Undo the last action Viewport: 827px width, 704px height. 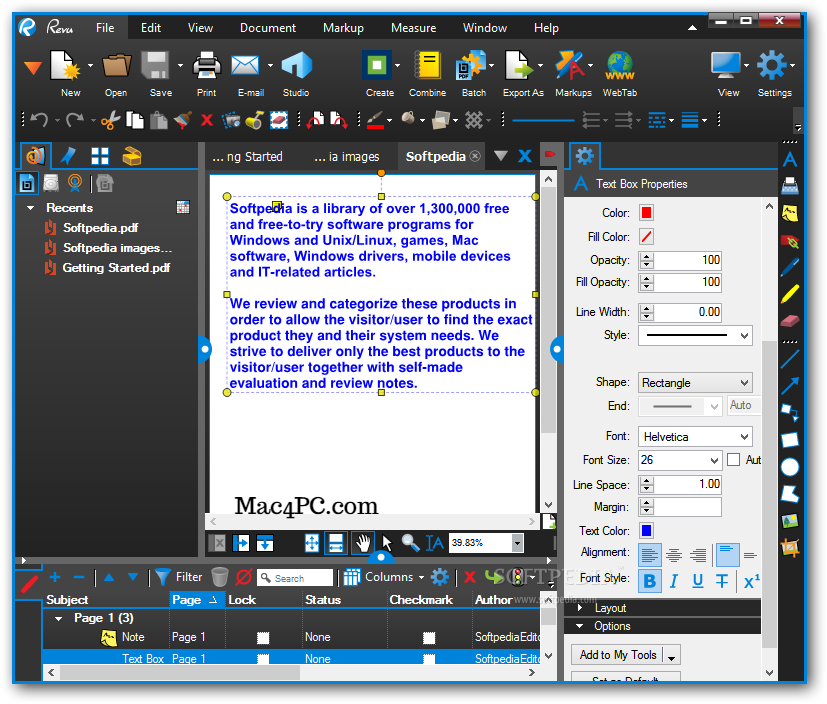(x=40, y=120)
